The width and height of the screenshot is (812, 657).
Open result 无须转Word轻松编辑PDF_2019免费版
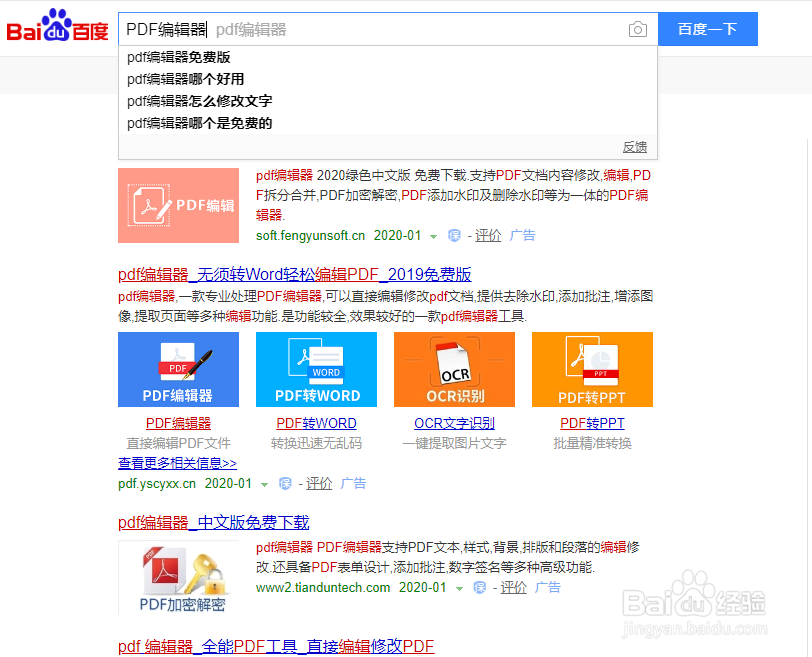[x=295, y=274]
